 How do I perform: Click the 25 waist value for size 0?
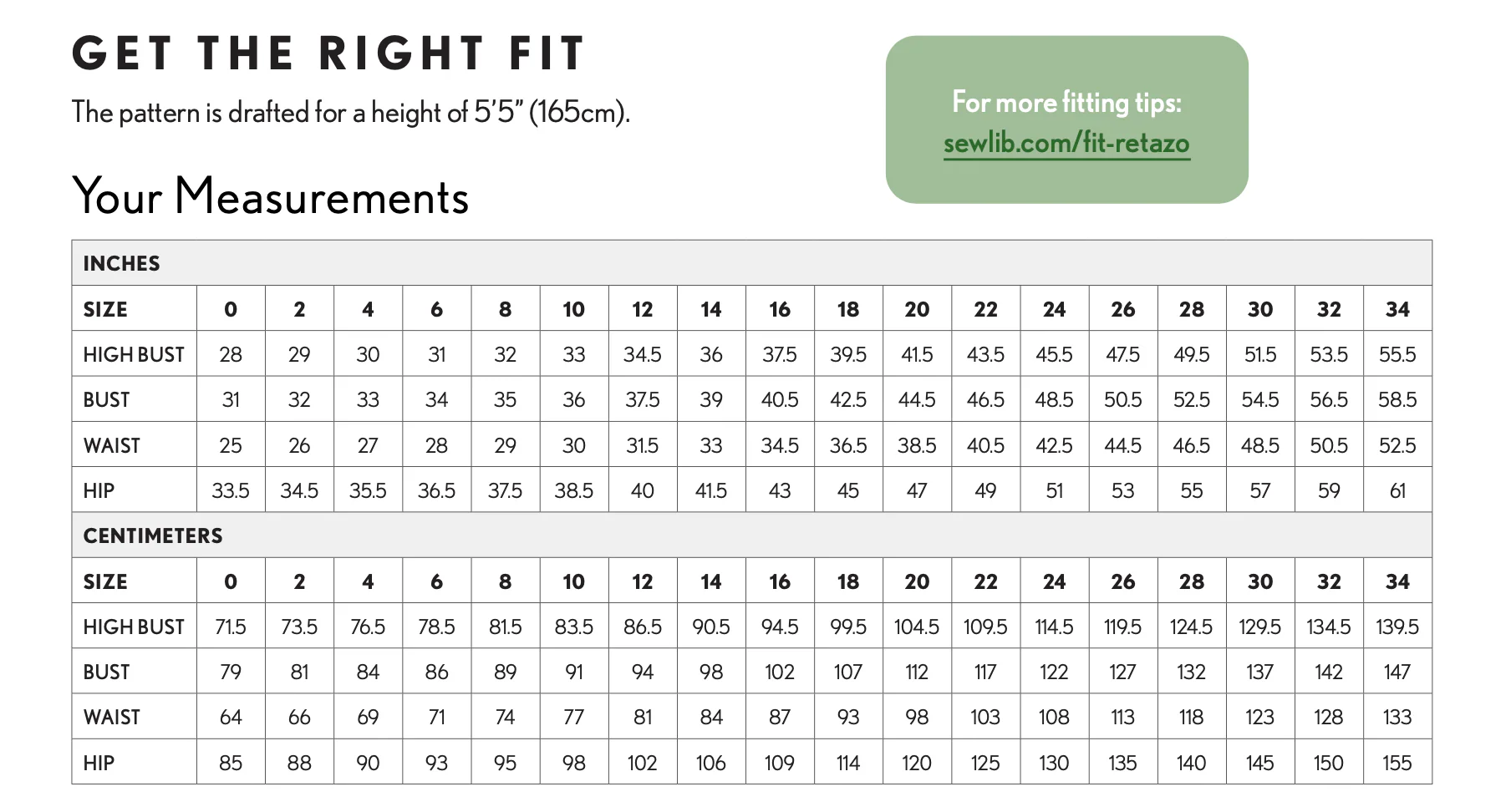click(x=231, y=445)
